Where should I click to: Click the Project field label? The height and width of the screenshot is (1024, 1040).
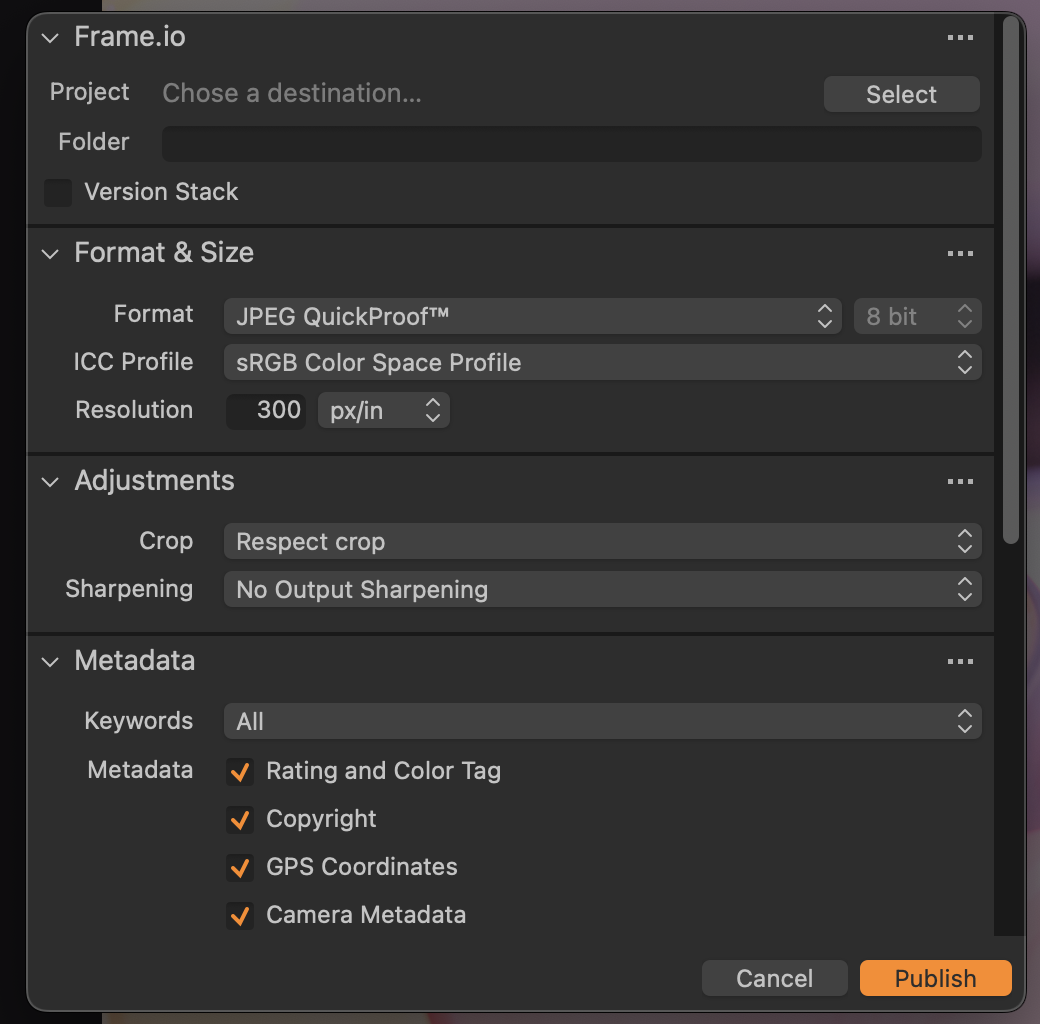(90, 92)
